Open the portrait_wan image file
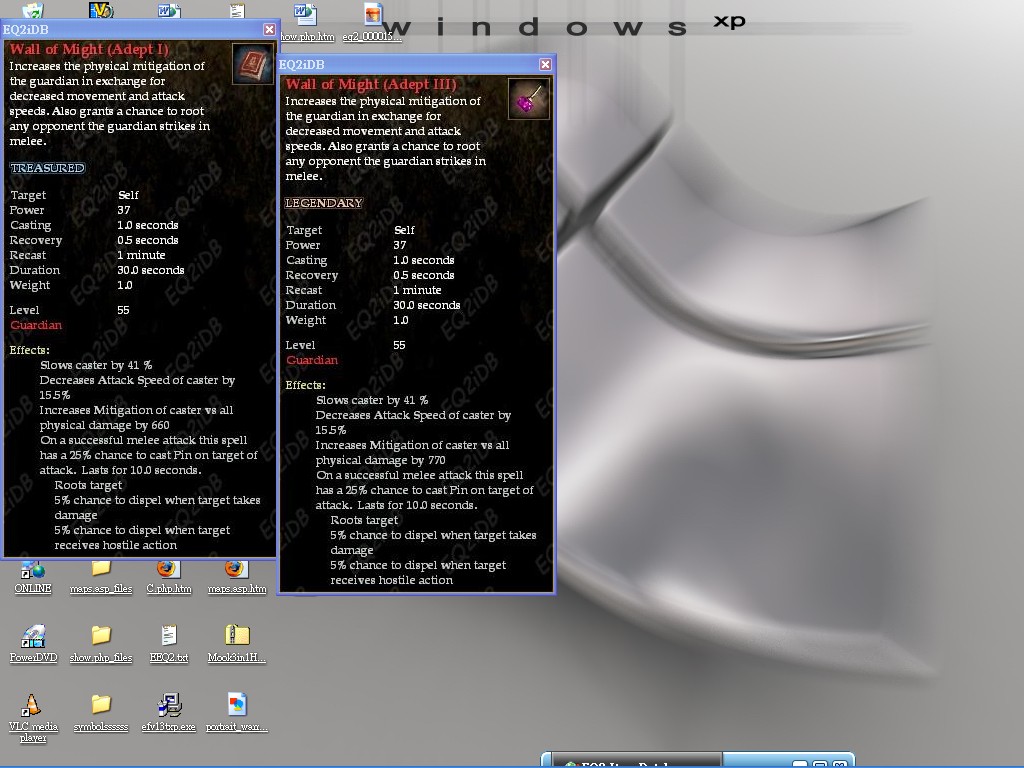Viewport: 1024px width, 768px height. [x=237, y=706]
